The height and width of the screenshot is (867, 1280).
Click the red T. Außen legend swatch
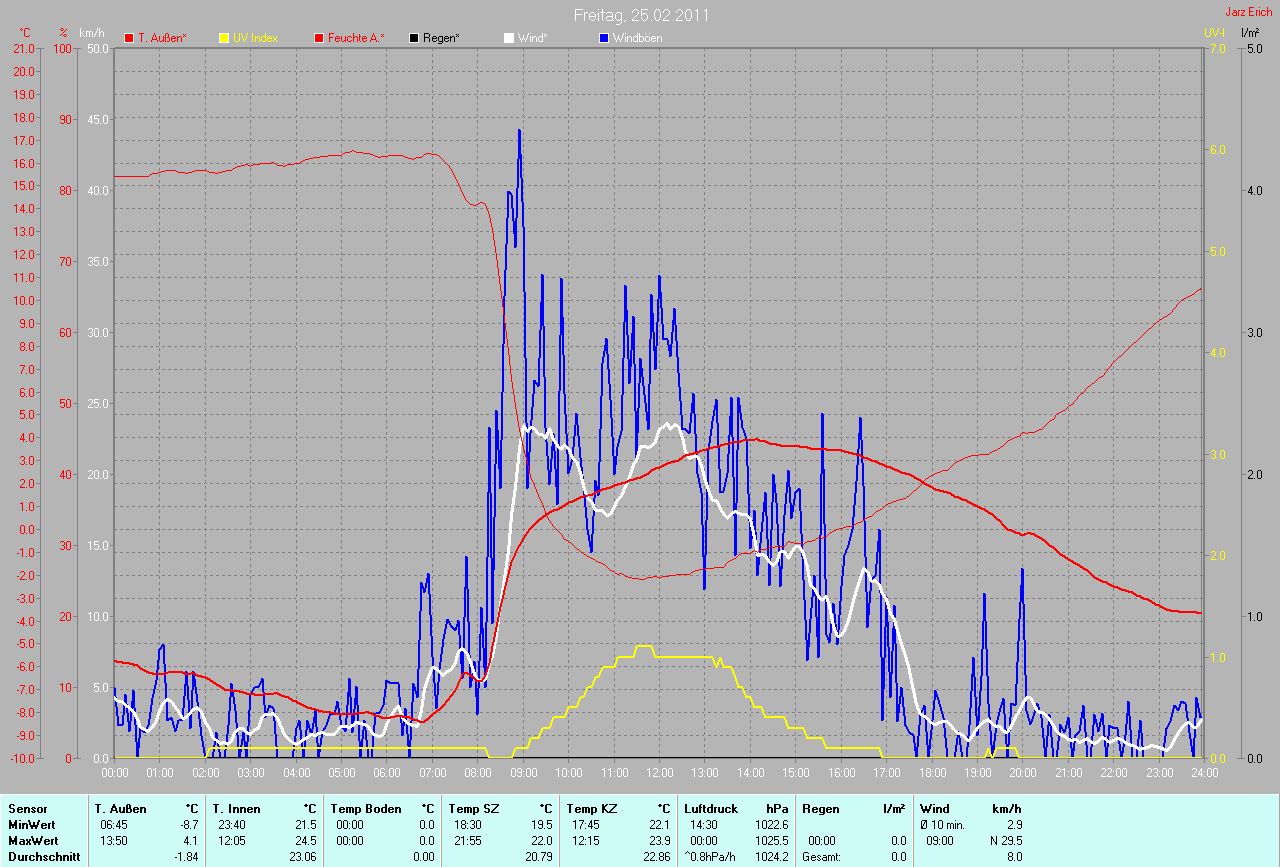point(129,38)
